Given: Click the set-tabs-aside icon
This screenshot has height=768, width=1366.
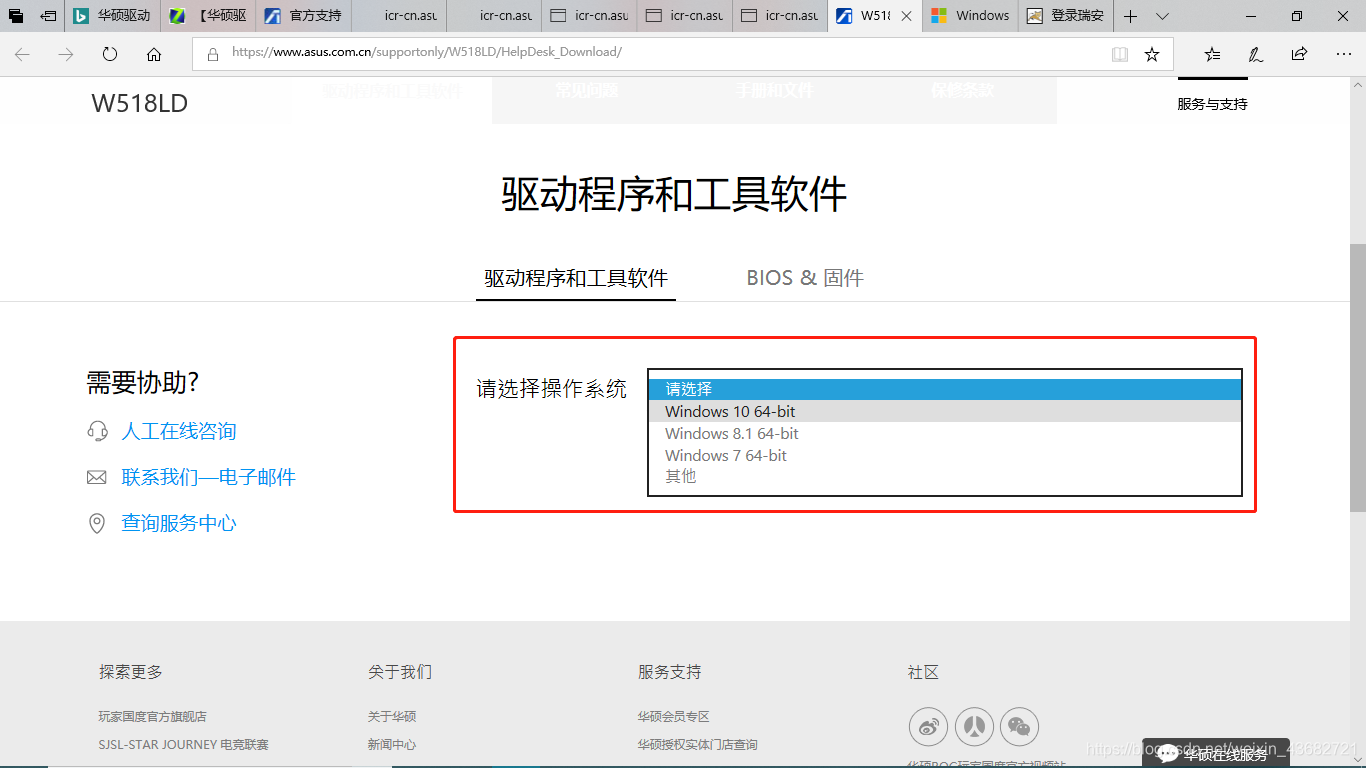Looking at the screenshot, I should point(48,16).
